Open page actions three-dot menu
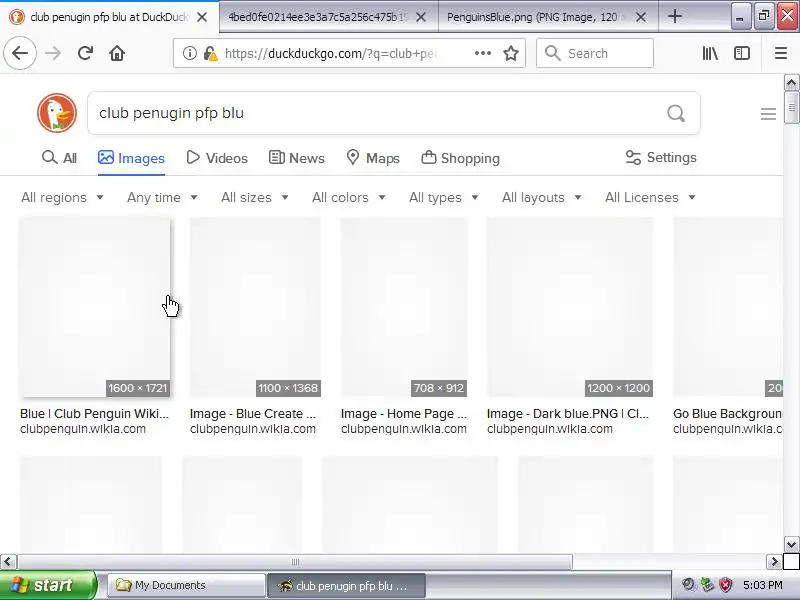The width and height of the screenshot is (800, 600). click(482, 53)
